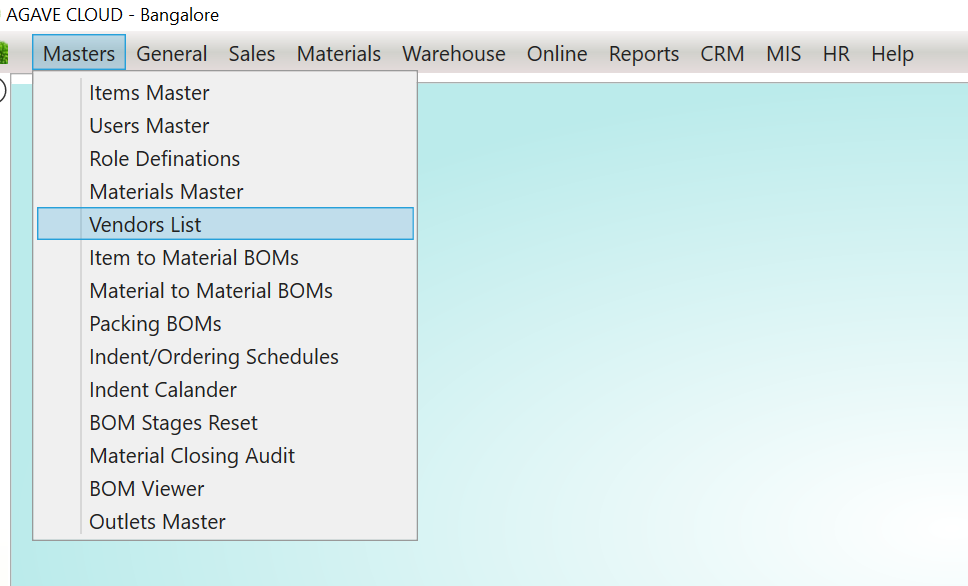968x586 pixels.
Task: Choose Materials Master in dropdown
Action: [x=166, y=192]
